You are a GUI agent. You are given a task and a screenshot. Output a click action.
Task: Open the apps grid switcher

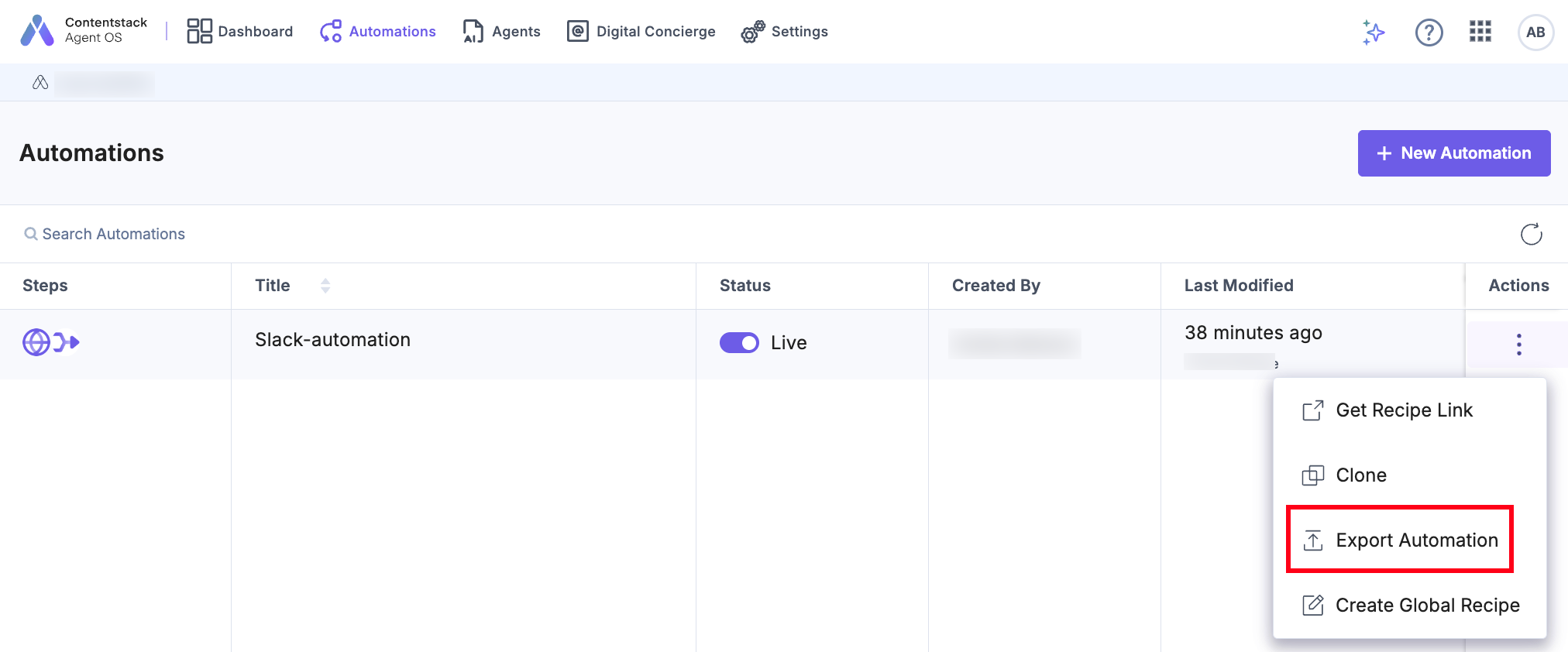coord(1480,32)
